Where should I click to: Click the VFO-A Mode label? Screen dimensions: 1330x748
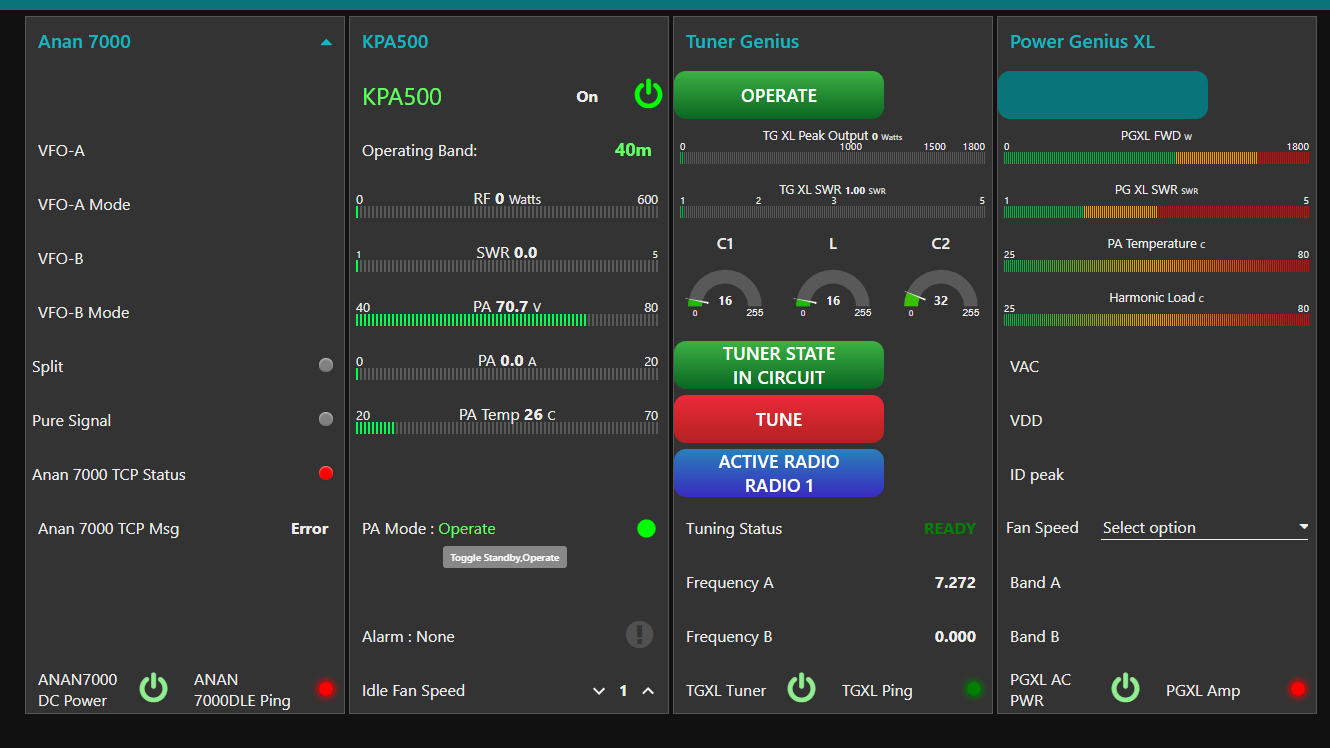point(84,205)
